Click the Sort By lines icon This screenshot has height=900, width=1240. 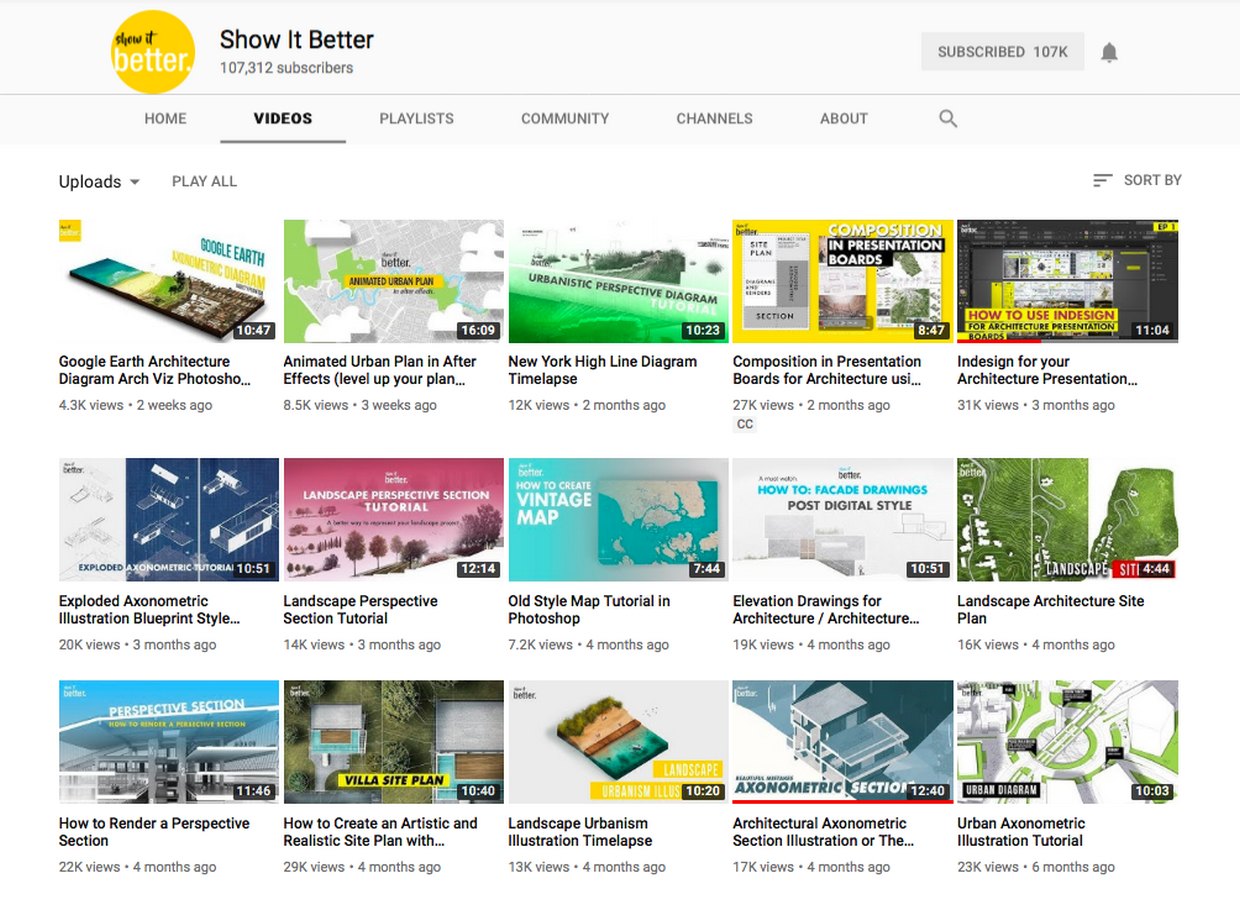point(1102,180)
